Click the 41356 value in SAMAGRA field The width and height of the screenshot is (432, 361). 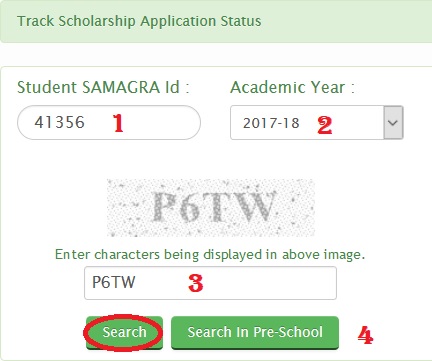[x=59, y=122]
